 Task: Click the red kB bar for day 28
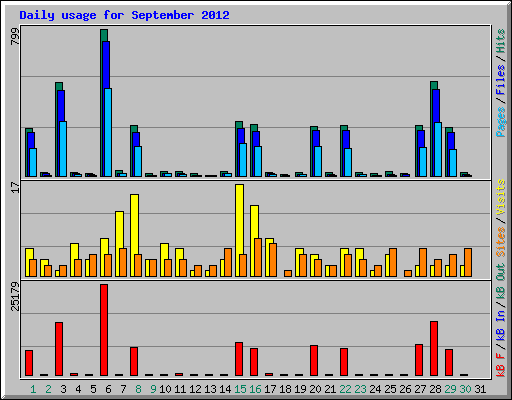(x=434, y=349)
